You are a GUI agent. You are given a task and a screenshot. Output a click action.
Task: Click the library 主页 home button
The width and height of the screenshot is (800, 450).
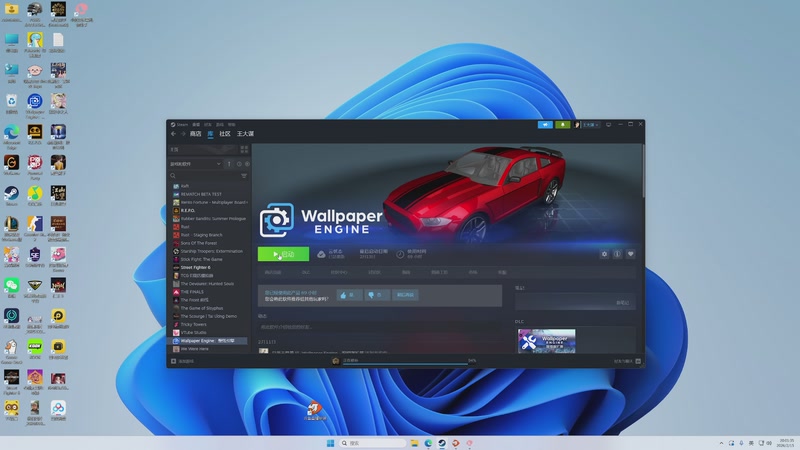[x=203, y=149]
